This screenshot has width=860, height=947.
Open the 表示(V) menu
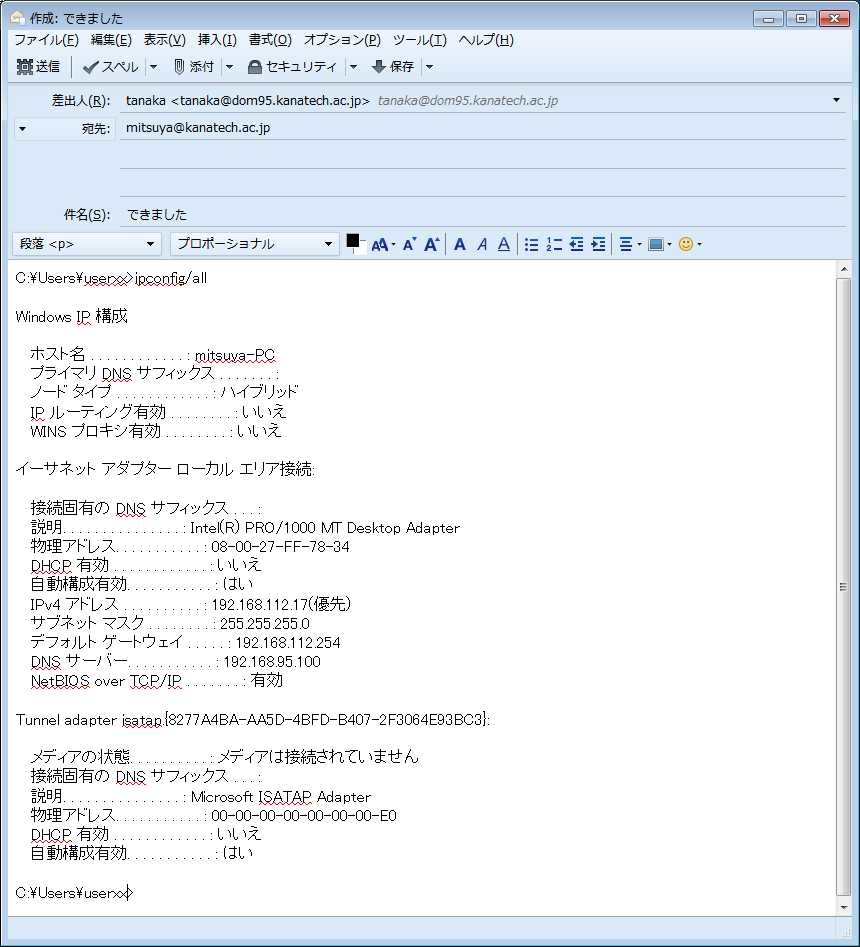(164, 40)
